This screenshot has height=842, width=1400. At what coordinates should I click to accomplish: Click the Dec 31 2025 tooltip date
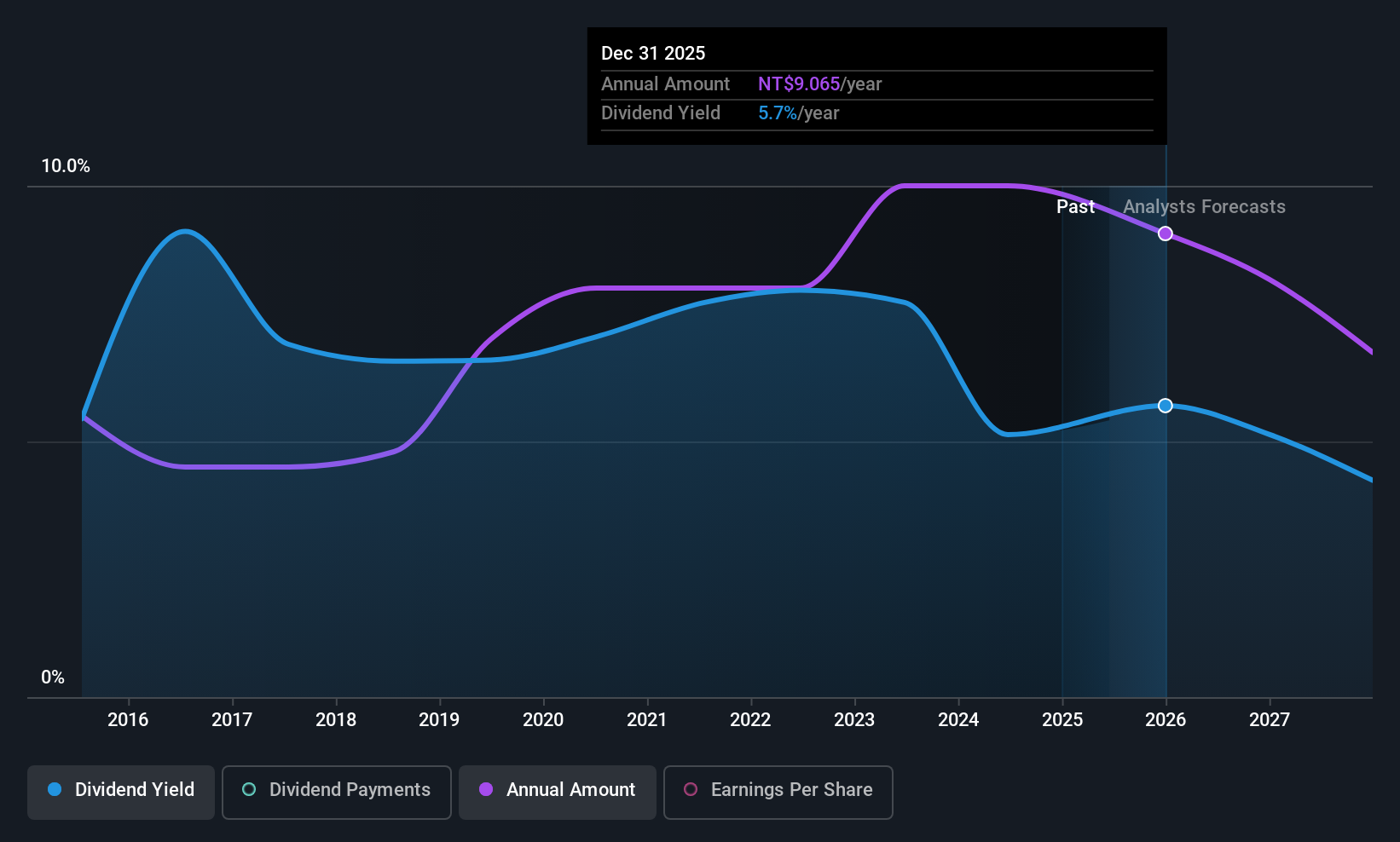[x=653, y=54]
